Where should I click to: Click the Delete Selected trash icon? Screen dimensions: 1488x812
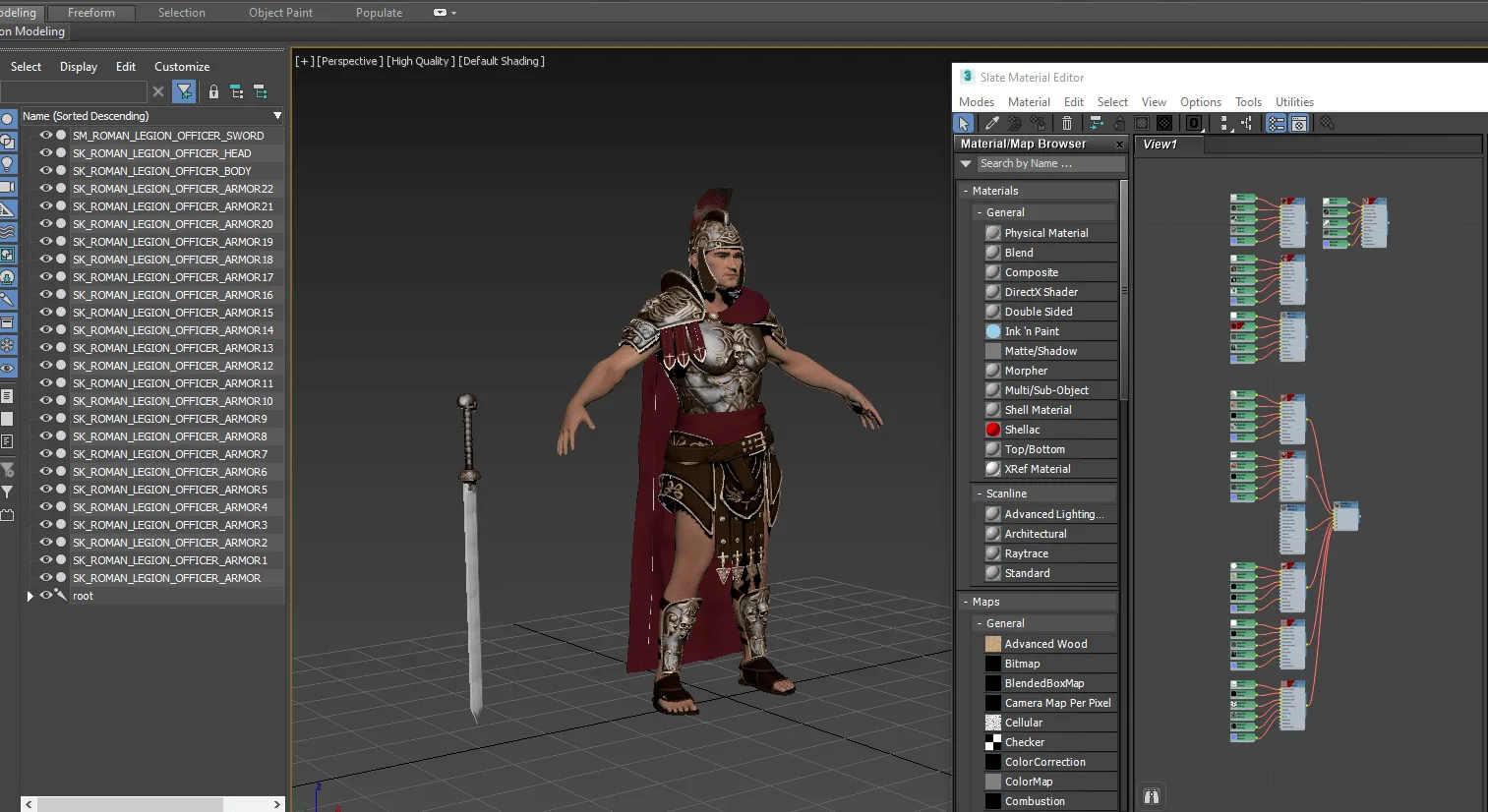(x=1067, y=123)
